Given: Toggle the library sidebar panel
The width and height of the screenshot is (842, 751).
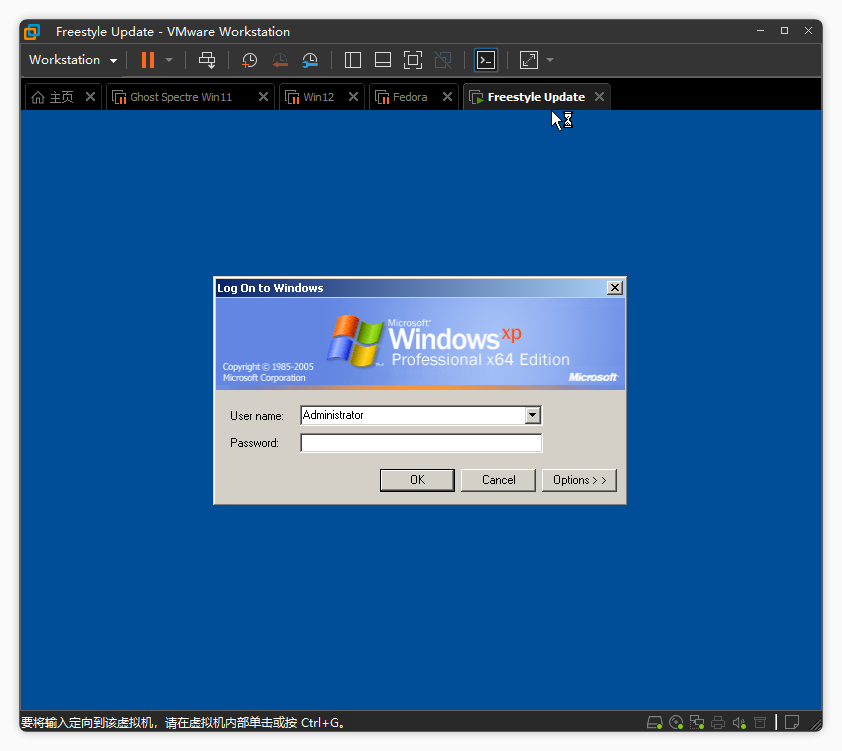Looking at the screenshot, I should [x=353, y=60].
